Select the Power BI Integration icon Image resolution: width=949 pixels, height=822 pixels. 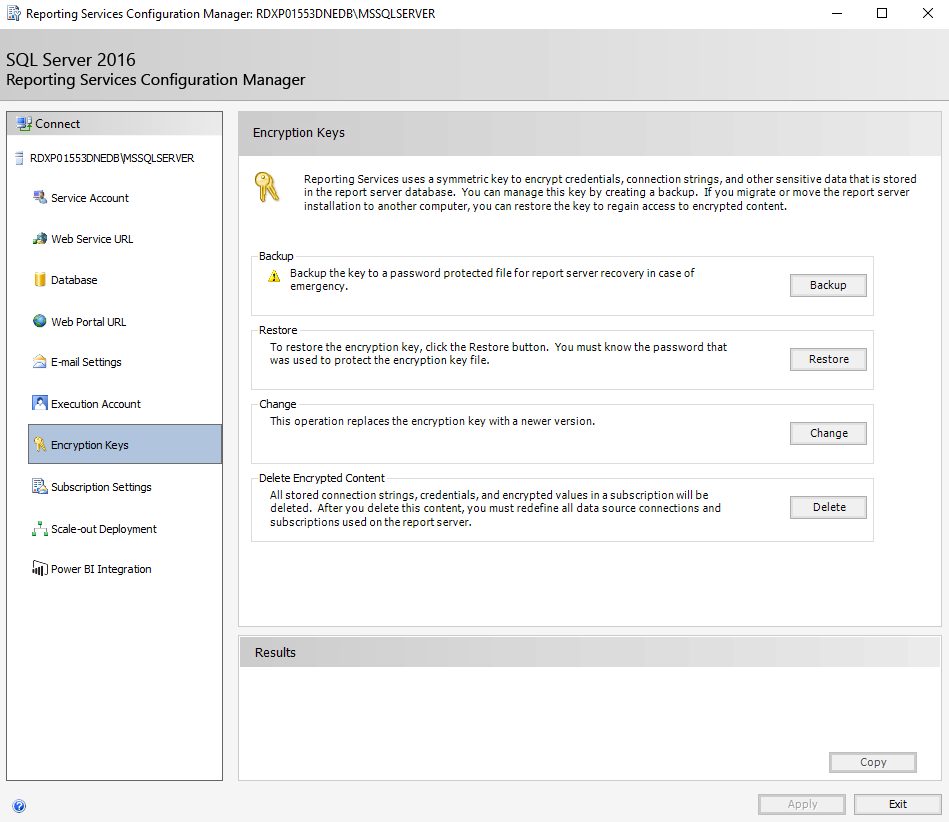(40, 568)
